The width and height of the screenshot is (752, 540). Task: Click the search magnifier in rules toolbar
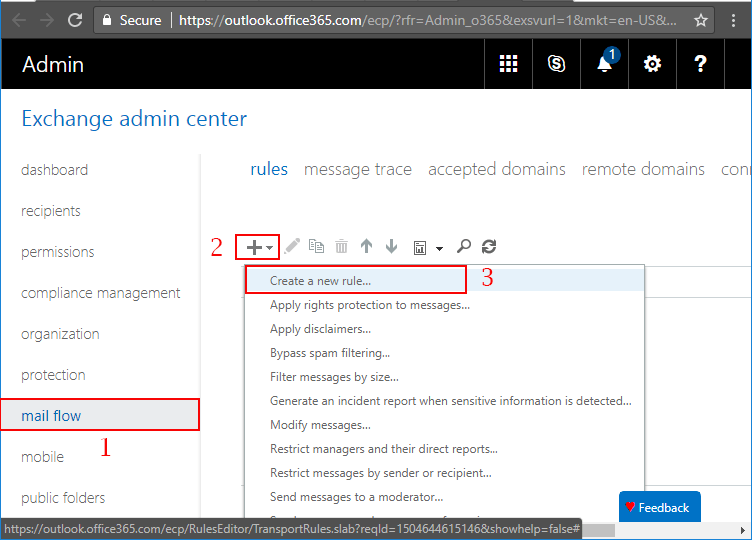[x=464, y=246]
